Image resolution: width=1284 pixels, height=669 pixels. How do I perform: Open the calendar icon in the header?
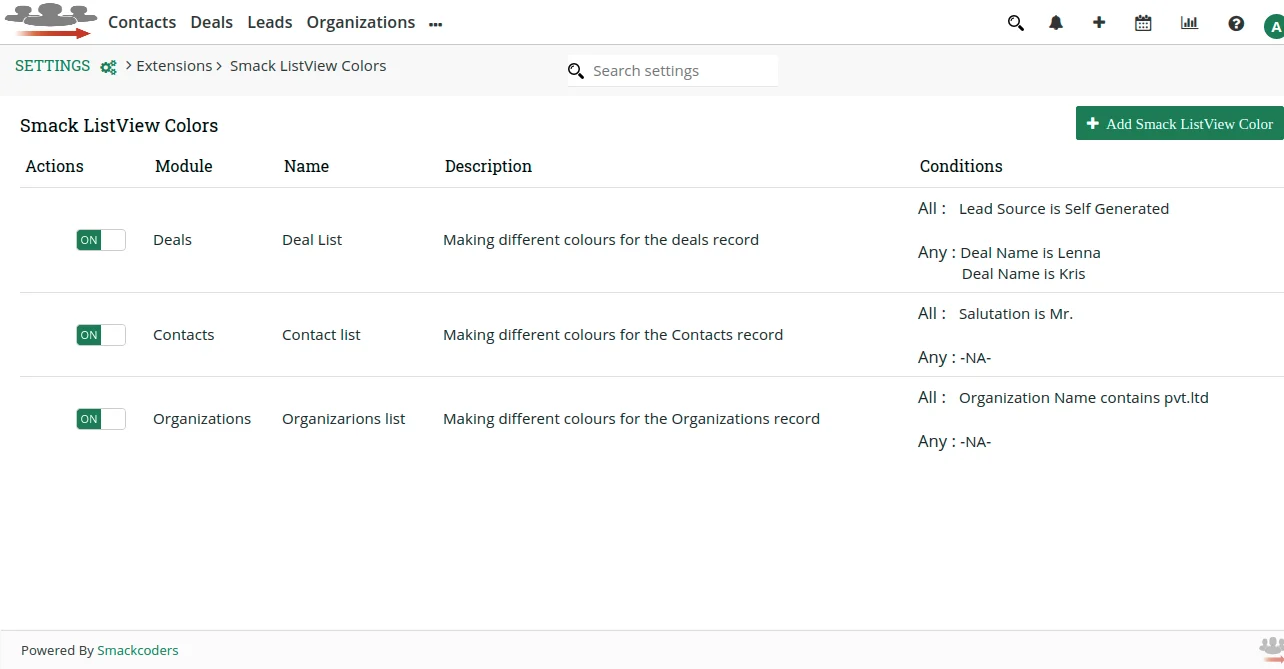[1143, 22]
